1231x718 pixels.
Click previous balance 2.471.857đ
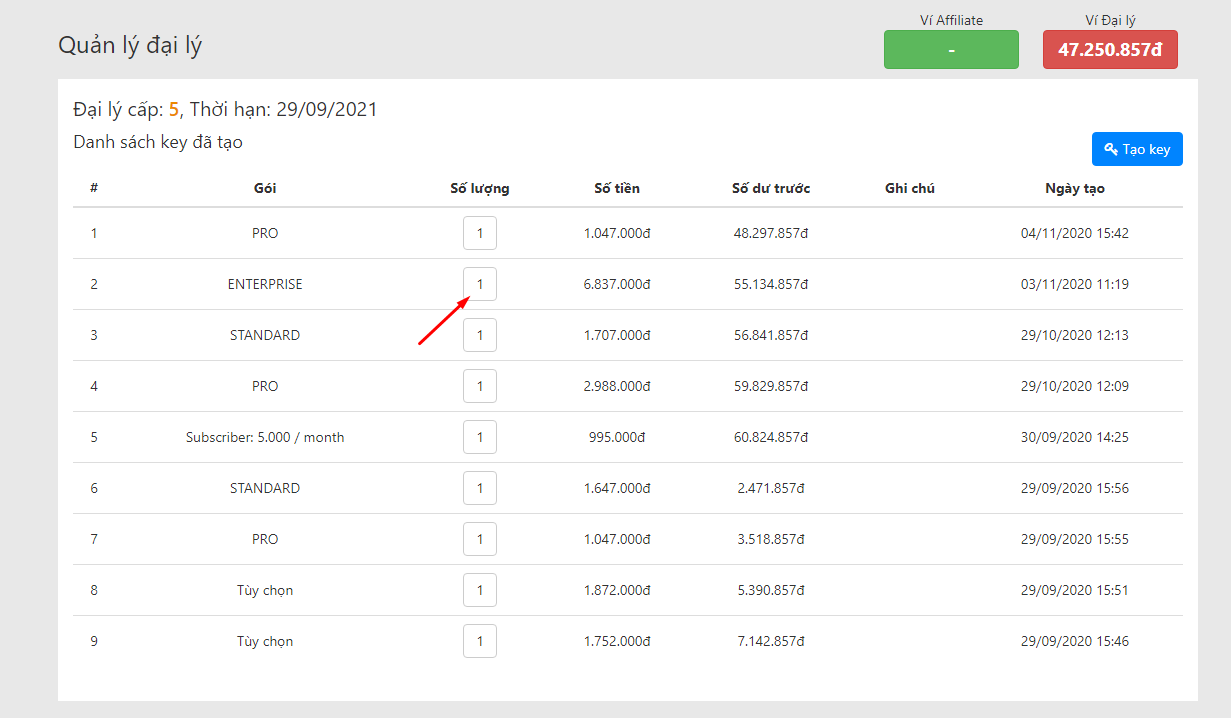[771, 488]
